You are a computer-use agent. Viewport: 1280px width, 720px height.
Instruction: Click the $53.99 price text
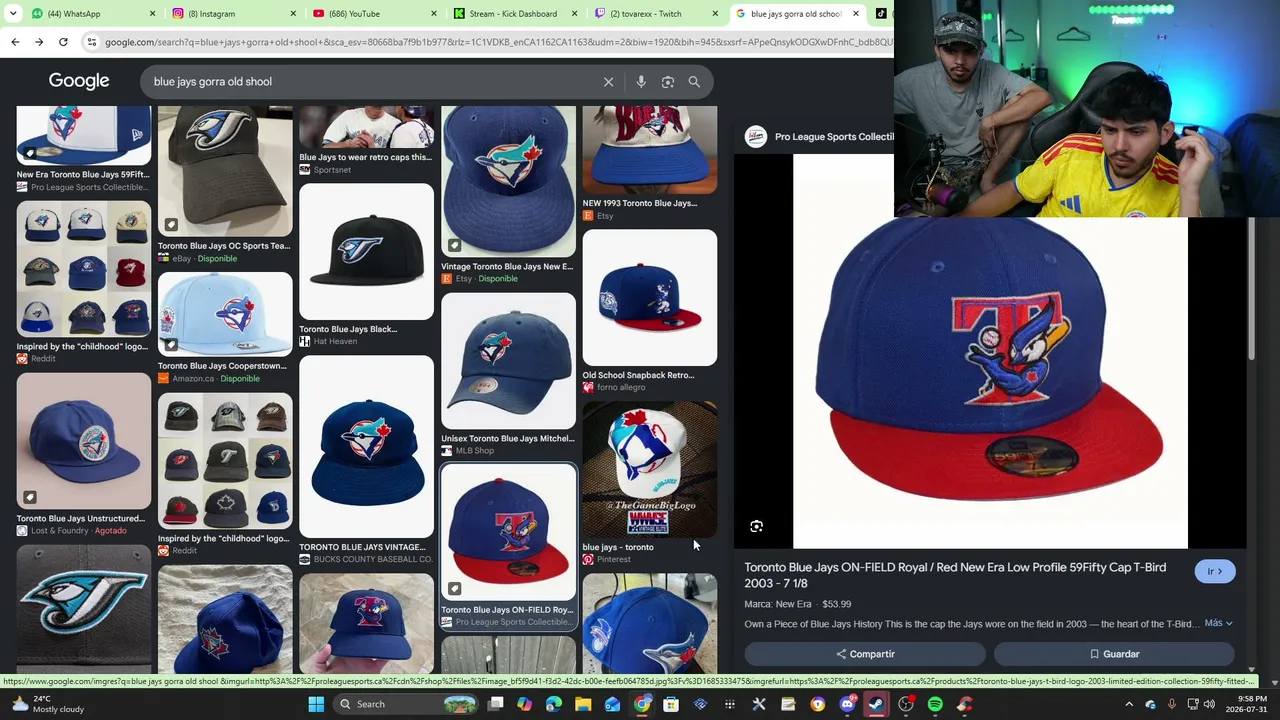pos(836,604)
